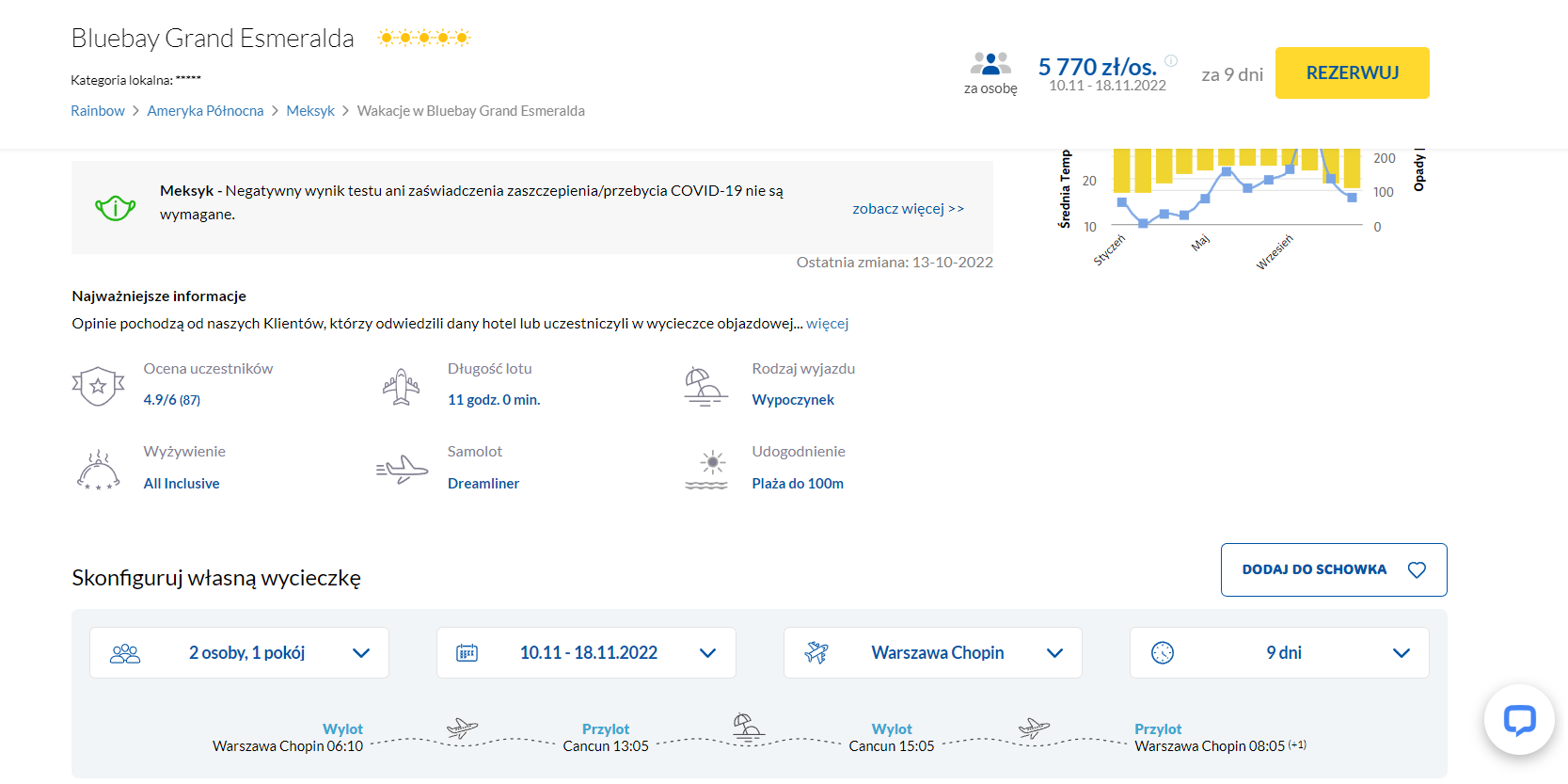1568x784 pixels.
Task: Open the live chat bubble icon
Action: pyautogui.click(x=1519, y=720)
